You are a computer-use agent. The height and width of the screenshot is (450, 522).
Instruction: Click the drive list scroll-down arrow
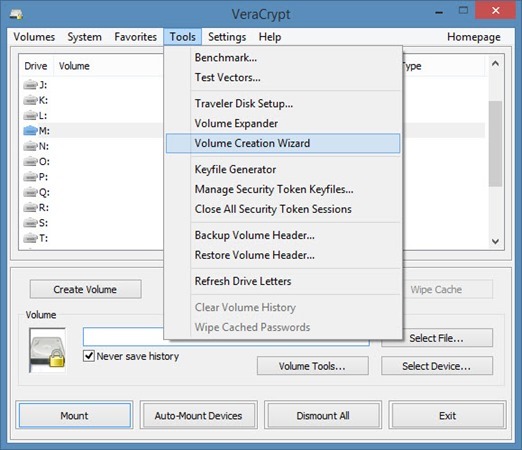(495, 241)
